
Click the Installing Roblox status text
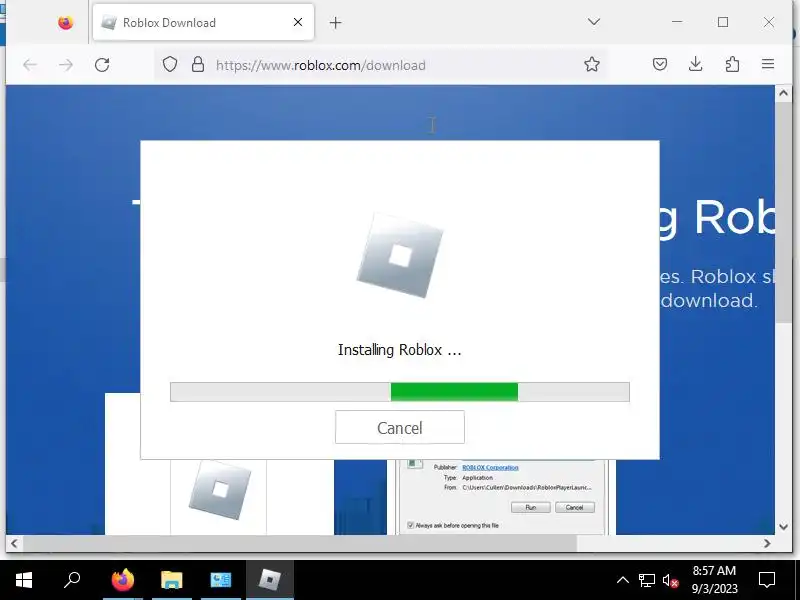(x=399, y=349)
